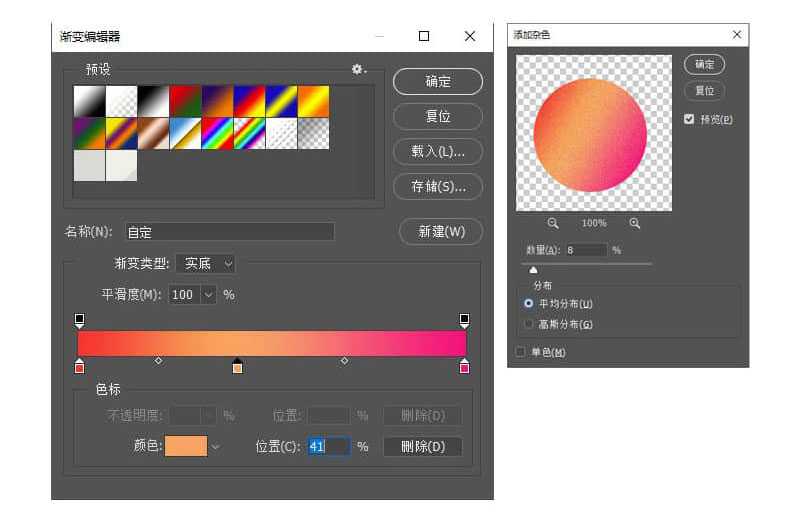Choose the rainbow spectrum gradient preset
This screenshot has width=800, height=520.
tap(216, 133)
